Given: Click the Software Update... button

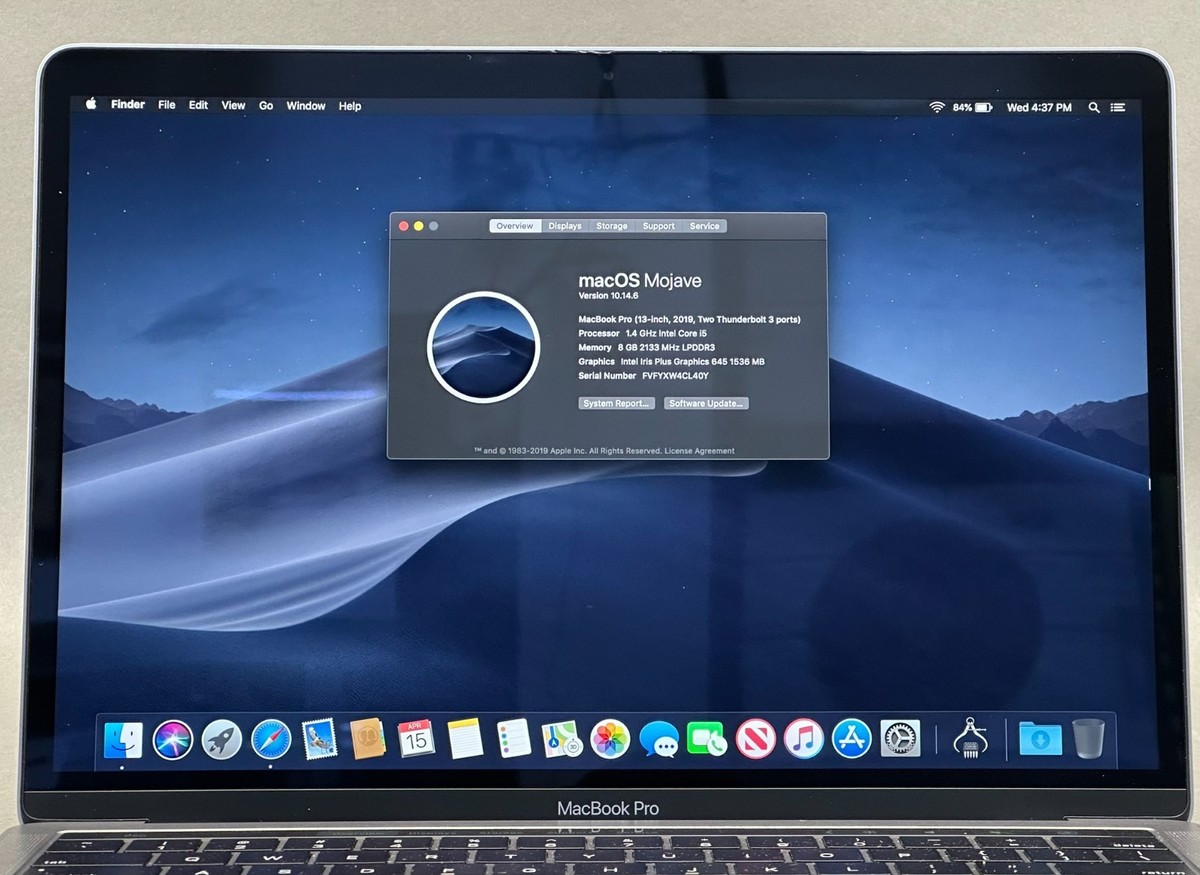Looking at the screenshot, I should [x=706, y=403].
